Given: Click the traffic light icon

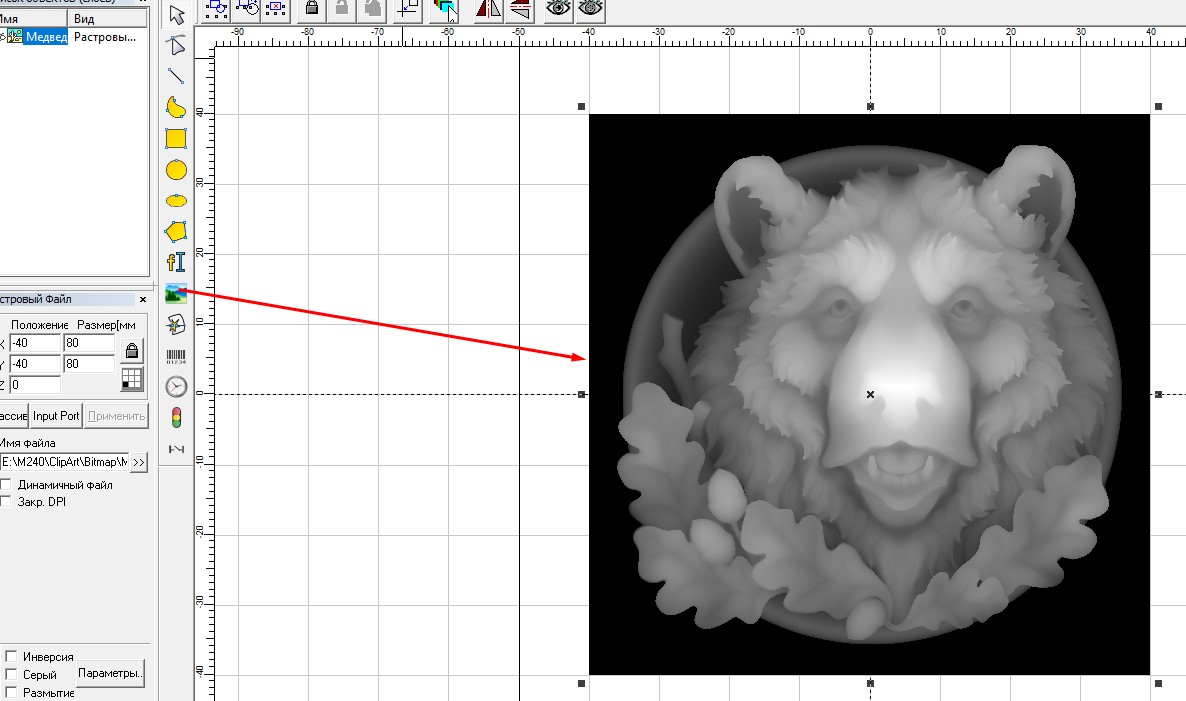Looking at the screenshot, I should coord(176,417).
